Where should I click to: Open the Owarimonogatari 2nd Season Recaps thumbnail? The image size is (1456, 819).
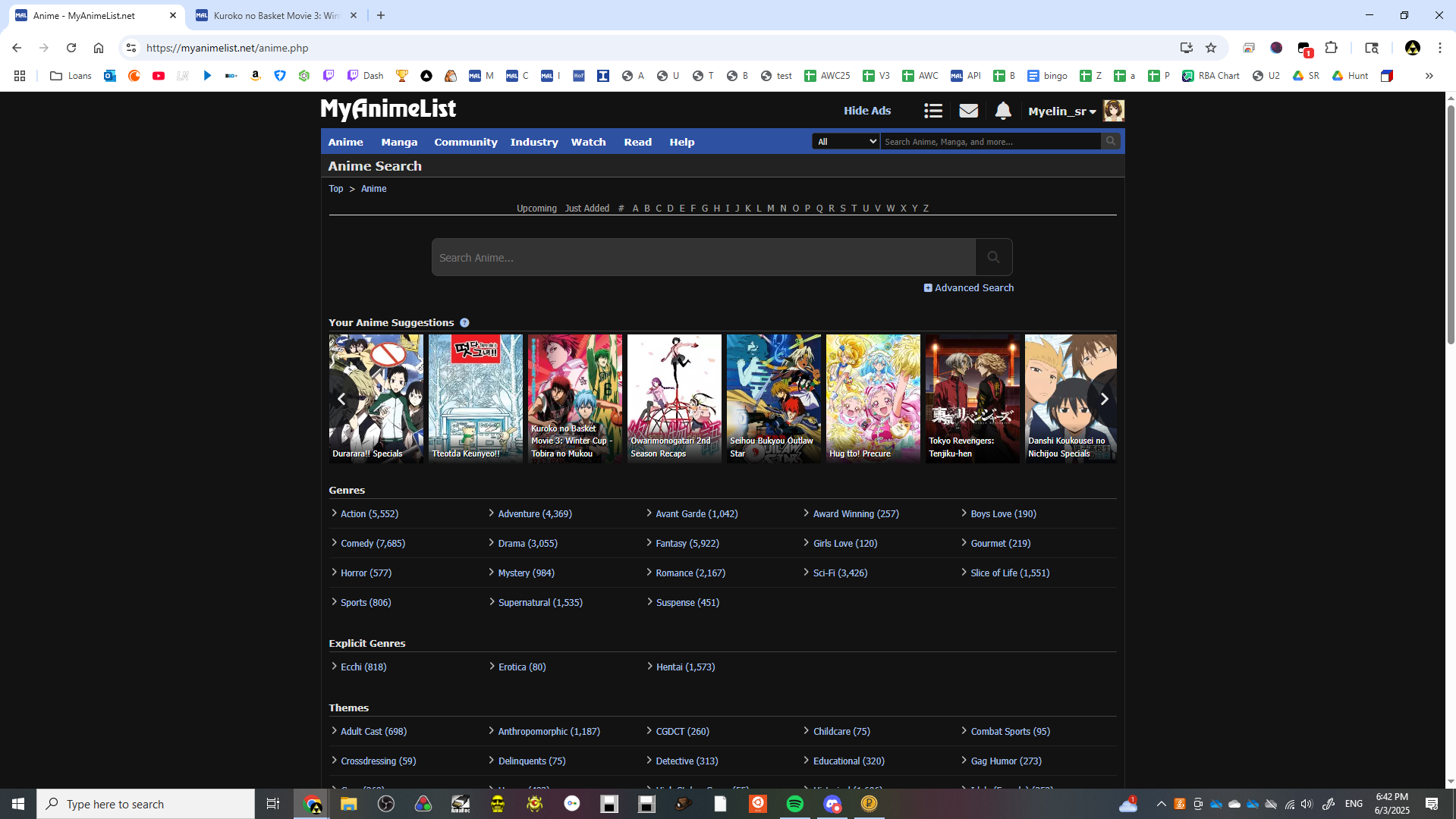click(x=674, y=399)
